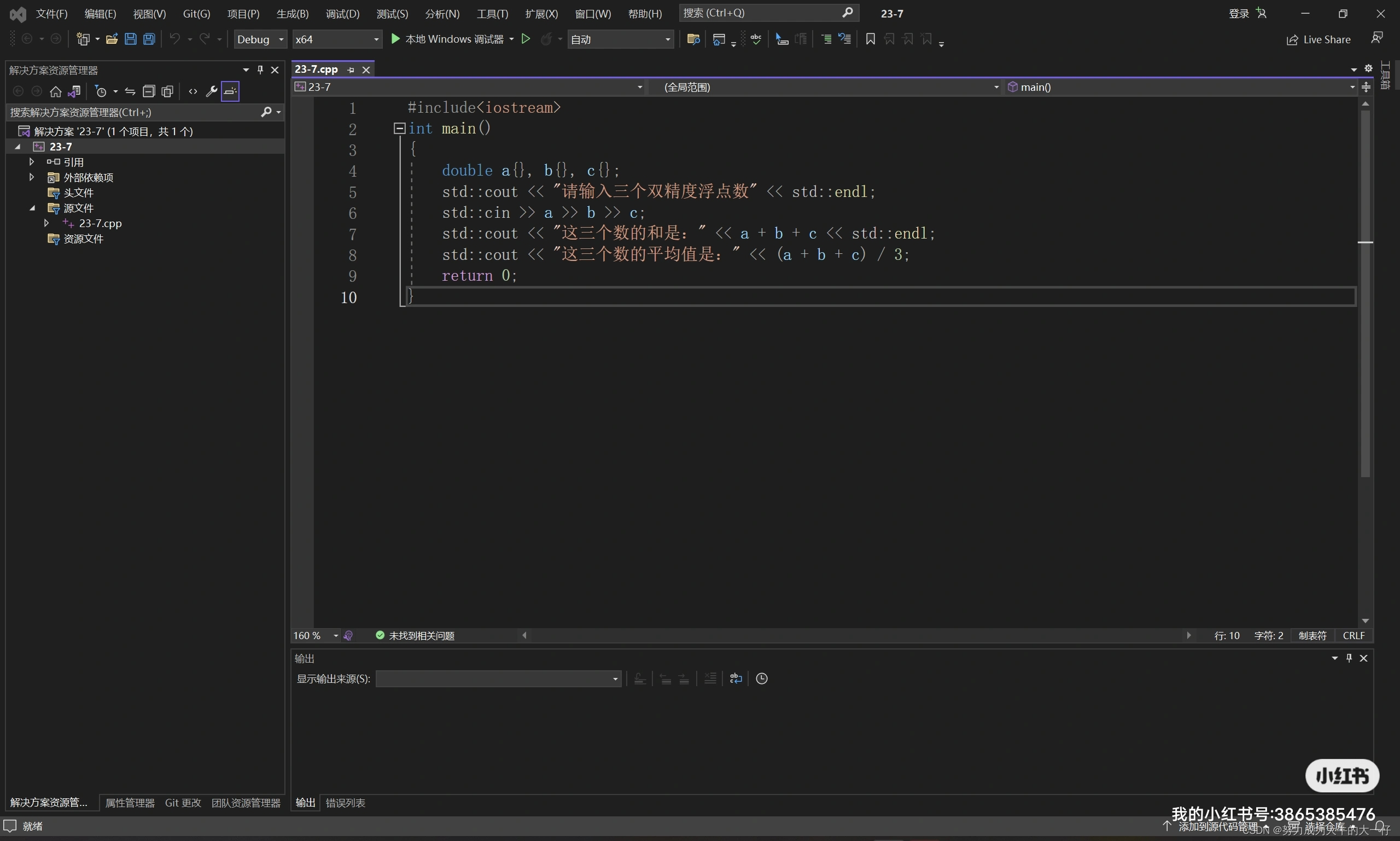Click the Live Share button
Image resolution: width=1400 pixels, height=841 pixels.
click(1318, 39)
